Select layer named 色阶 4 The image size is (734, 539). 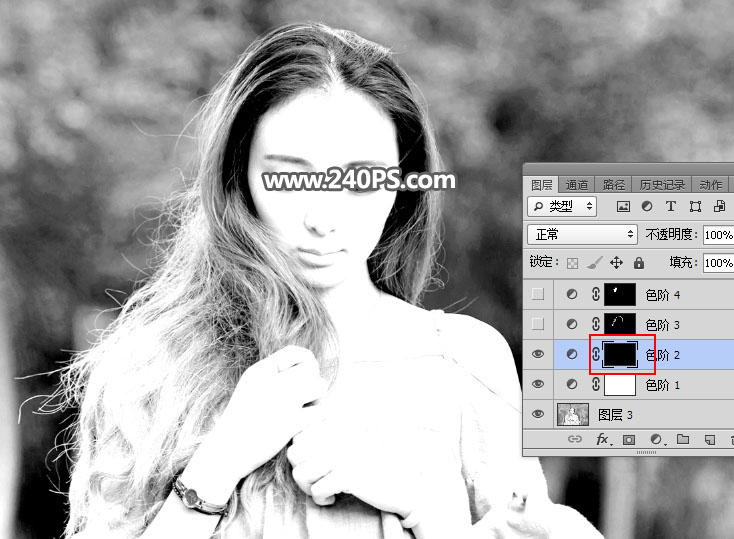tap(662, 295)
